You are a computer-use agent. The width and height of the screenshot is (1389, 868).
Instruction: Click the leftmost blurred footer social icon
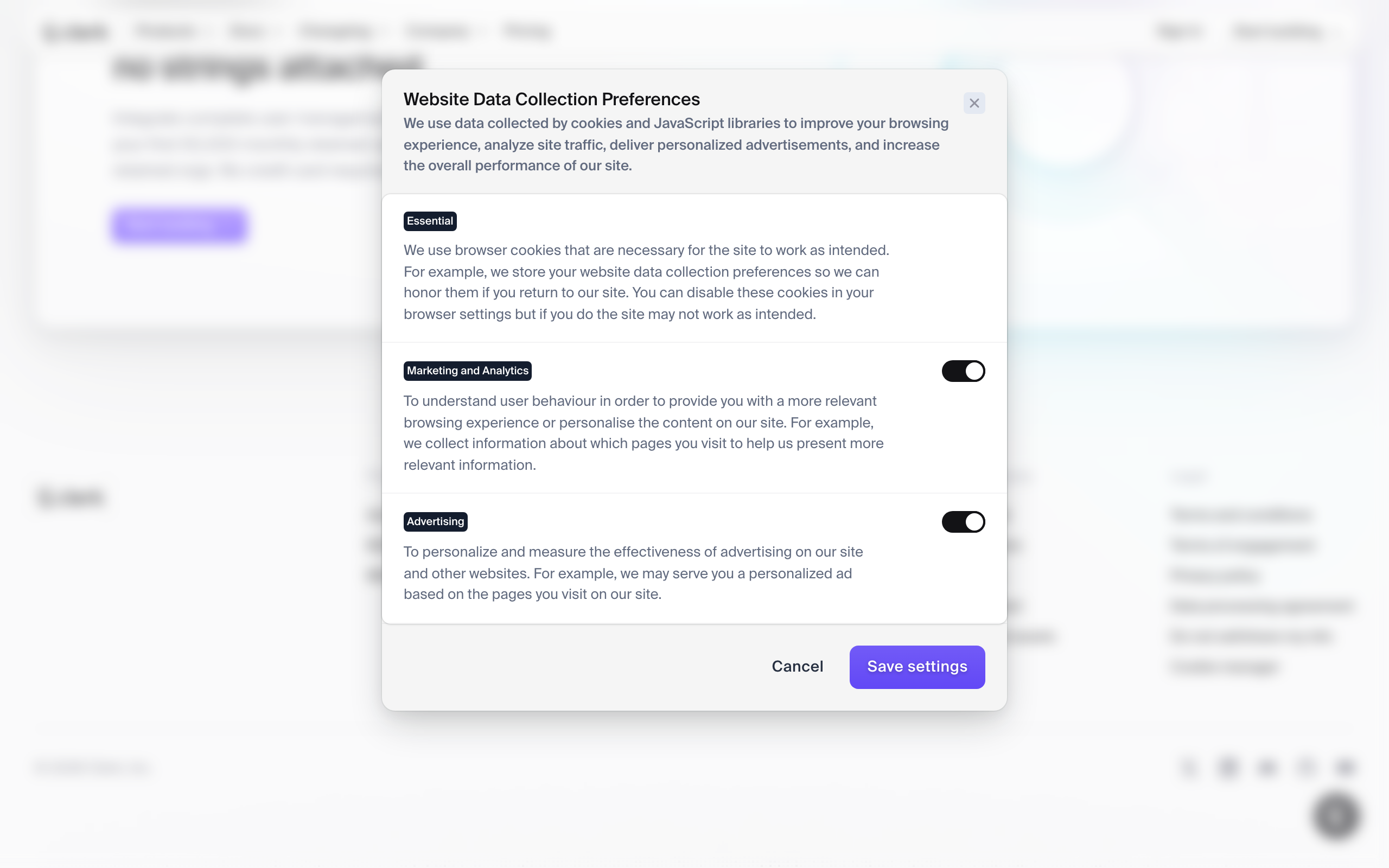1189,768
